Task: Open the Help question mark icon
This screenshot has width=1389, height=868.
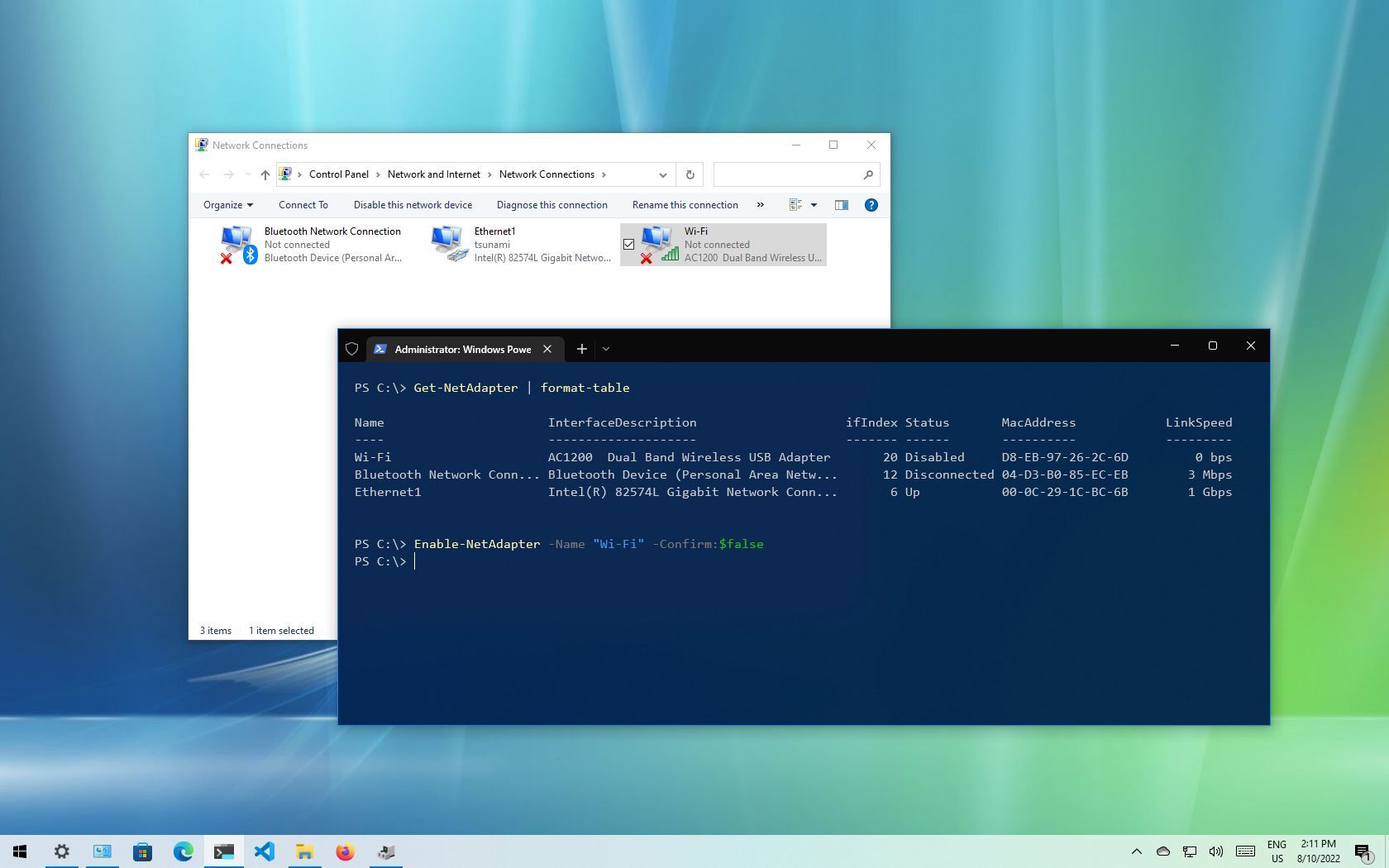Action: pyautogui.click(x=871, y=204)
